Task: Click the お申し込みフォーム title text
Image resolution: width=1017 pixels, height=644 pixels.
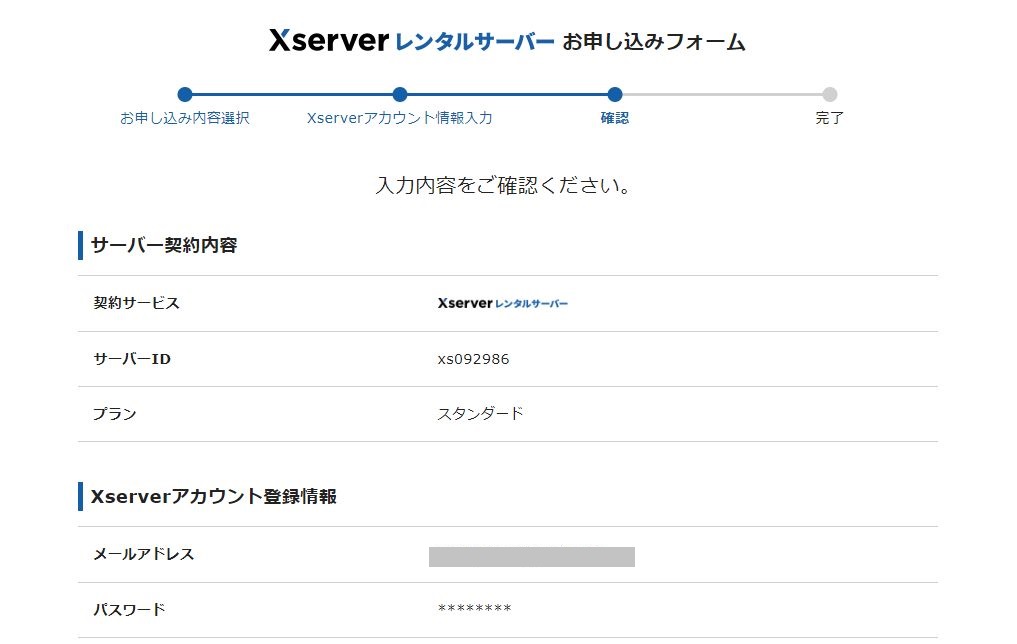Action: click(654, 42)
